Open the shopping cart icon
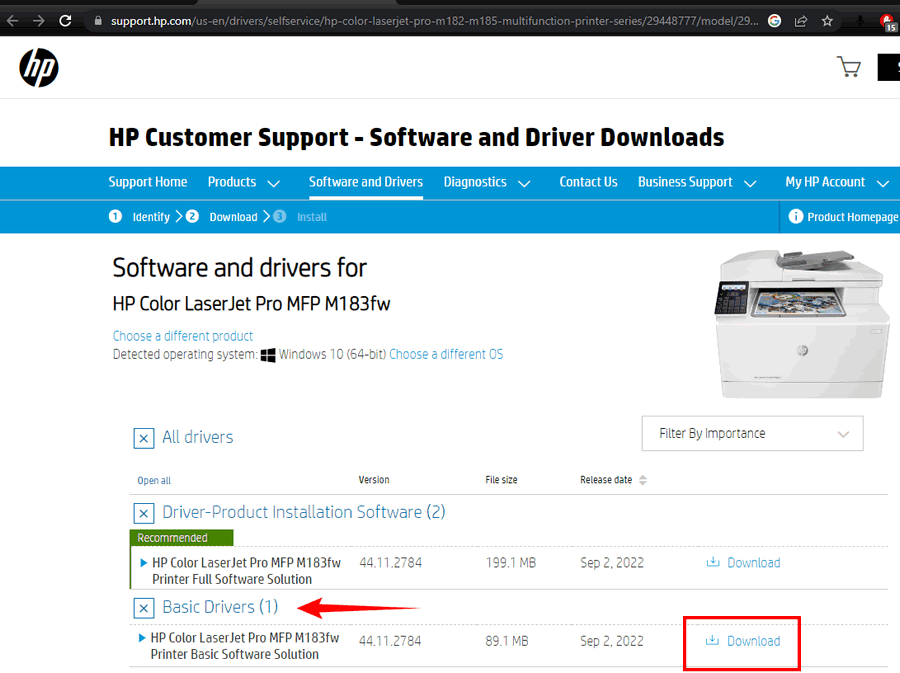Screen dimensions: 900x673 [848, 67]
